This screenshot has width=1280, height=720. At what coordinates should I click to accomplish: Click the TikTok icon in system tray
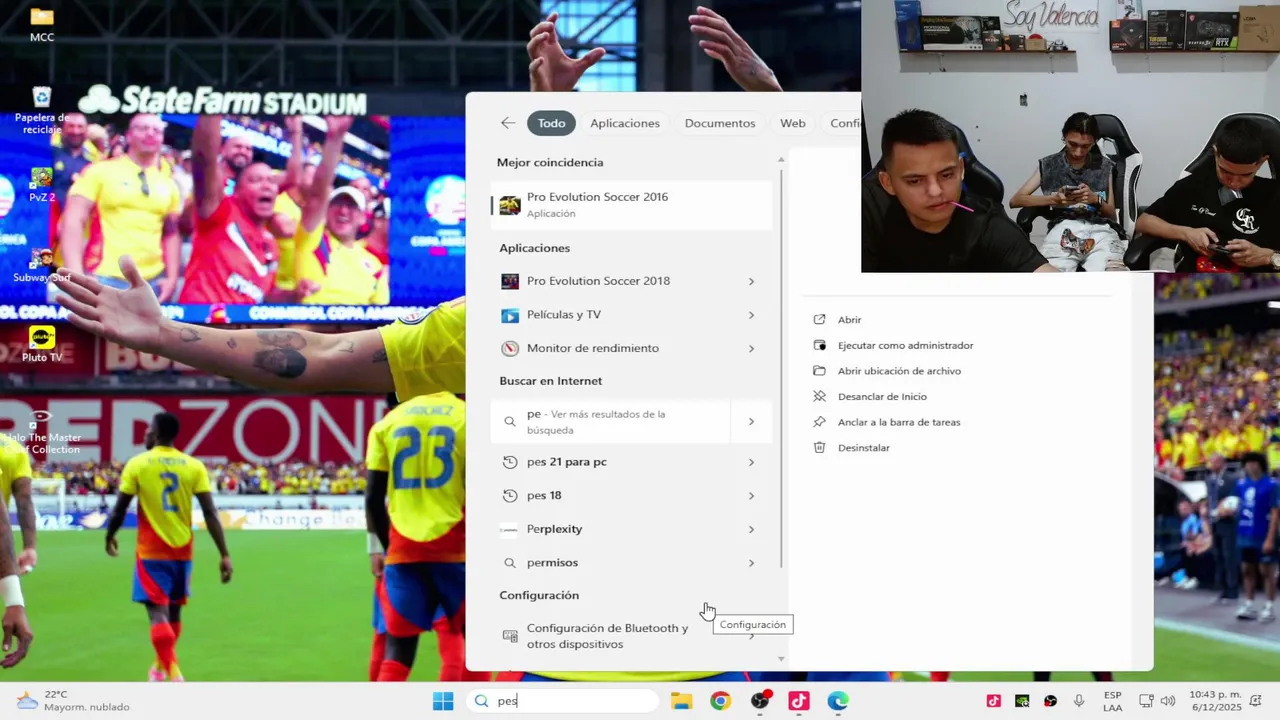pos(993,701)
